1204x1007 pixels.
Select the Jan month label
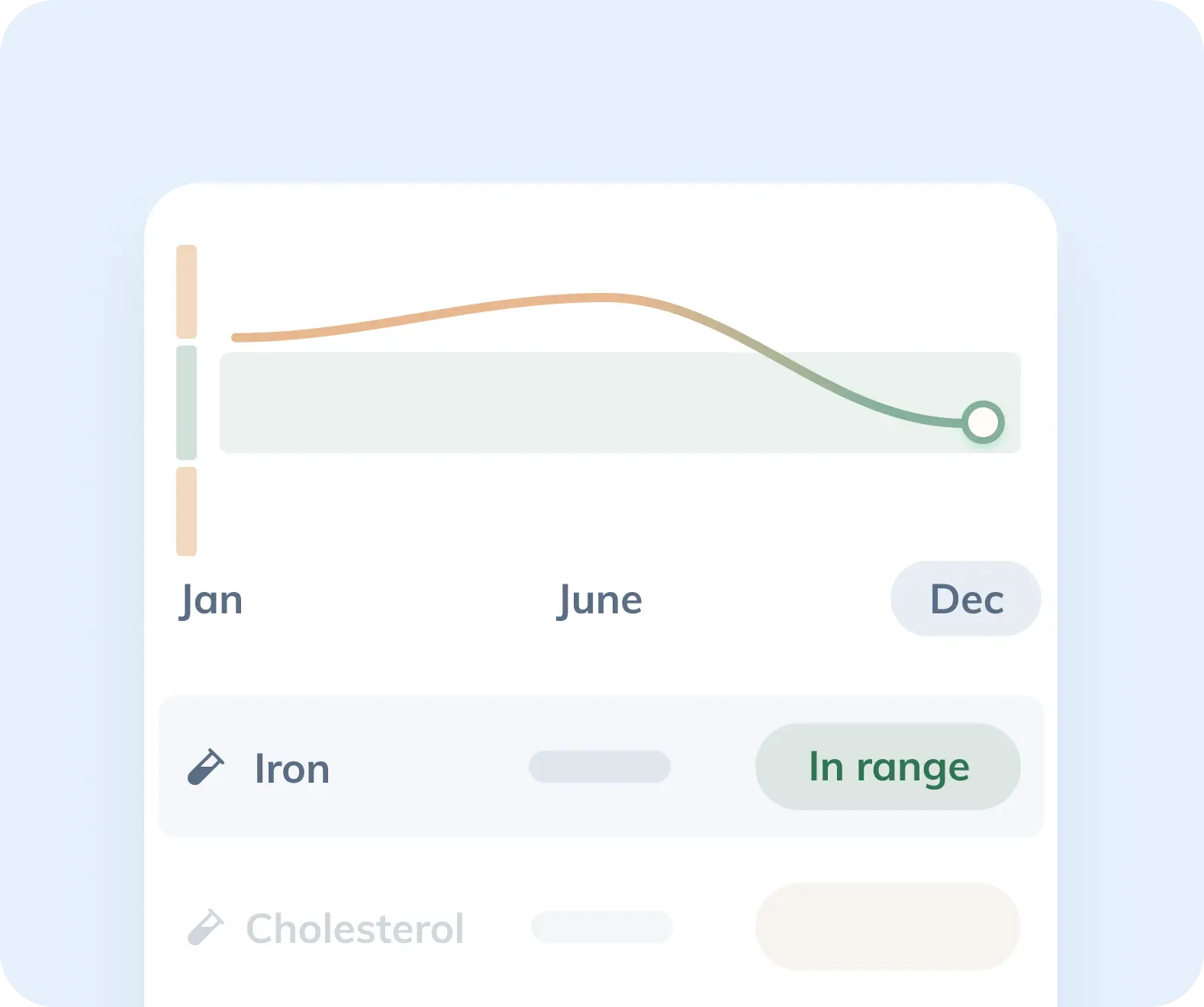click(211, 600)
